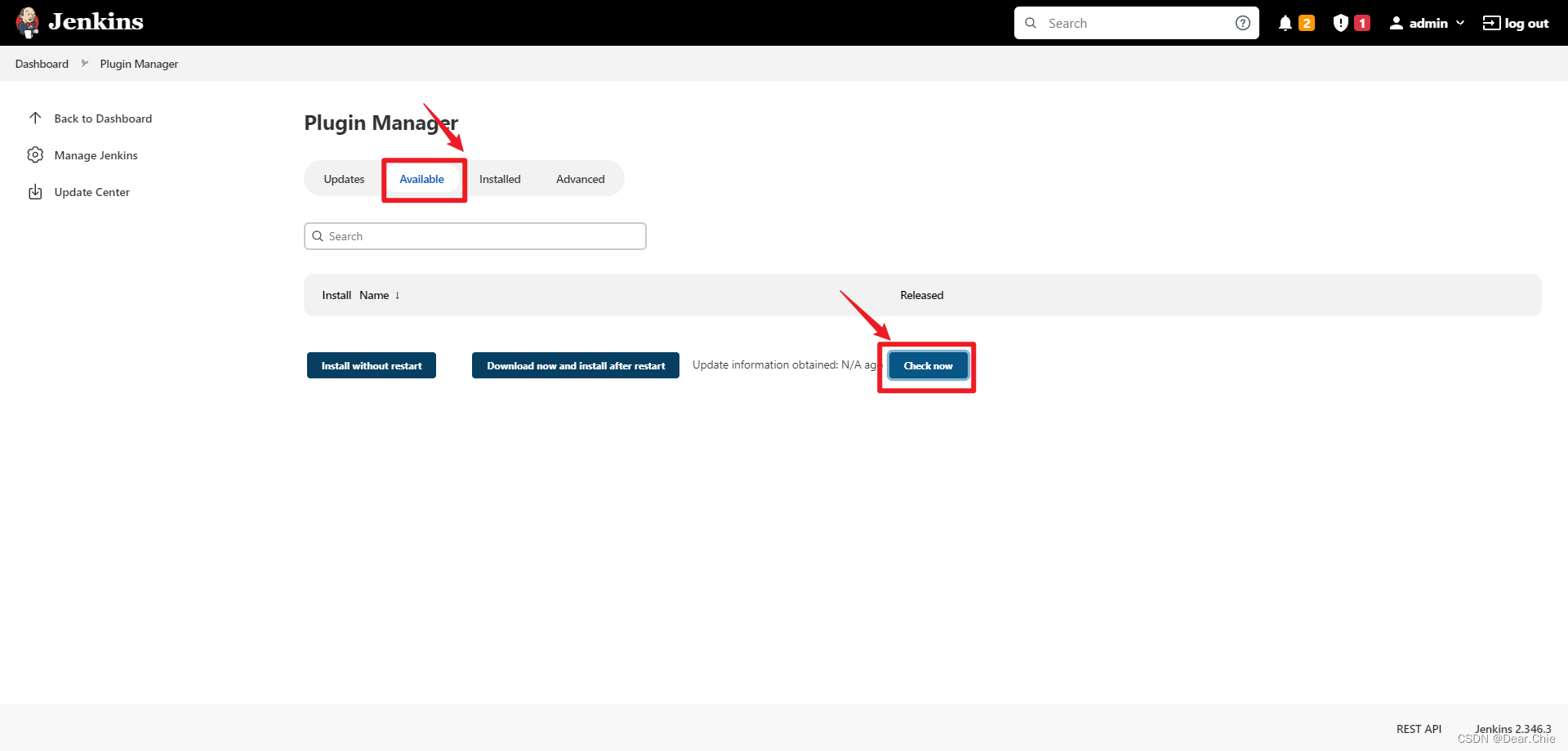Expand the Dashboard breadcrumb arrow

[x=84, y=63]
